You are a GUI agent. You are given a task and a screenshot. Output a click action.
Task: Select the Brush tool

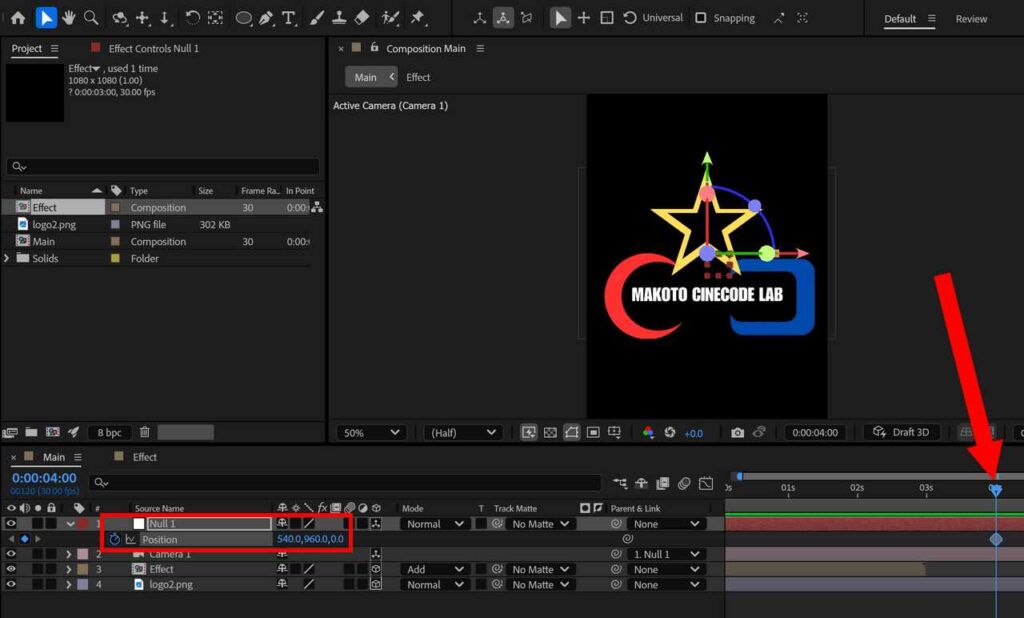coord(317,18)
